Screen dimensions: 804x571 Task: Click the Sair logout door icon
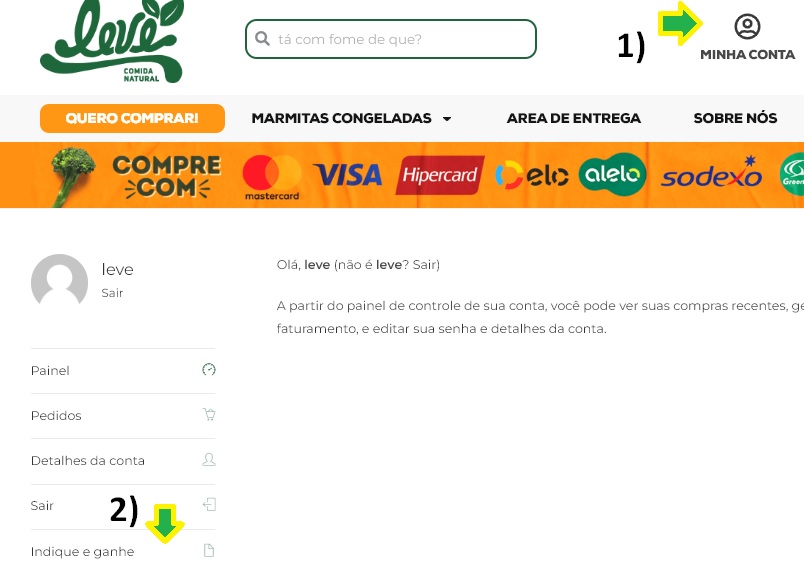click(x=209, y=505)
